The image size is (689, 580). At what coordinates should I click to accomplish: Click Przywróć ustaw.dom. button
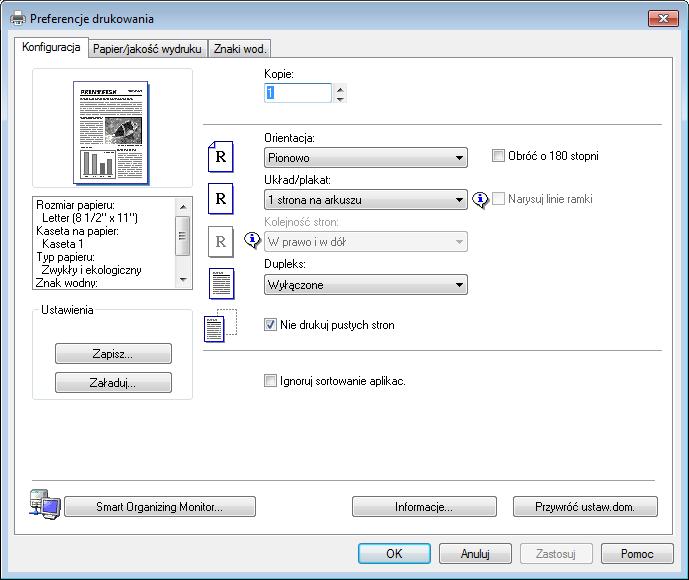coord(585,507)
